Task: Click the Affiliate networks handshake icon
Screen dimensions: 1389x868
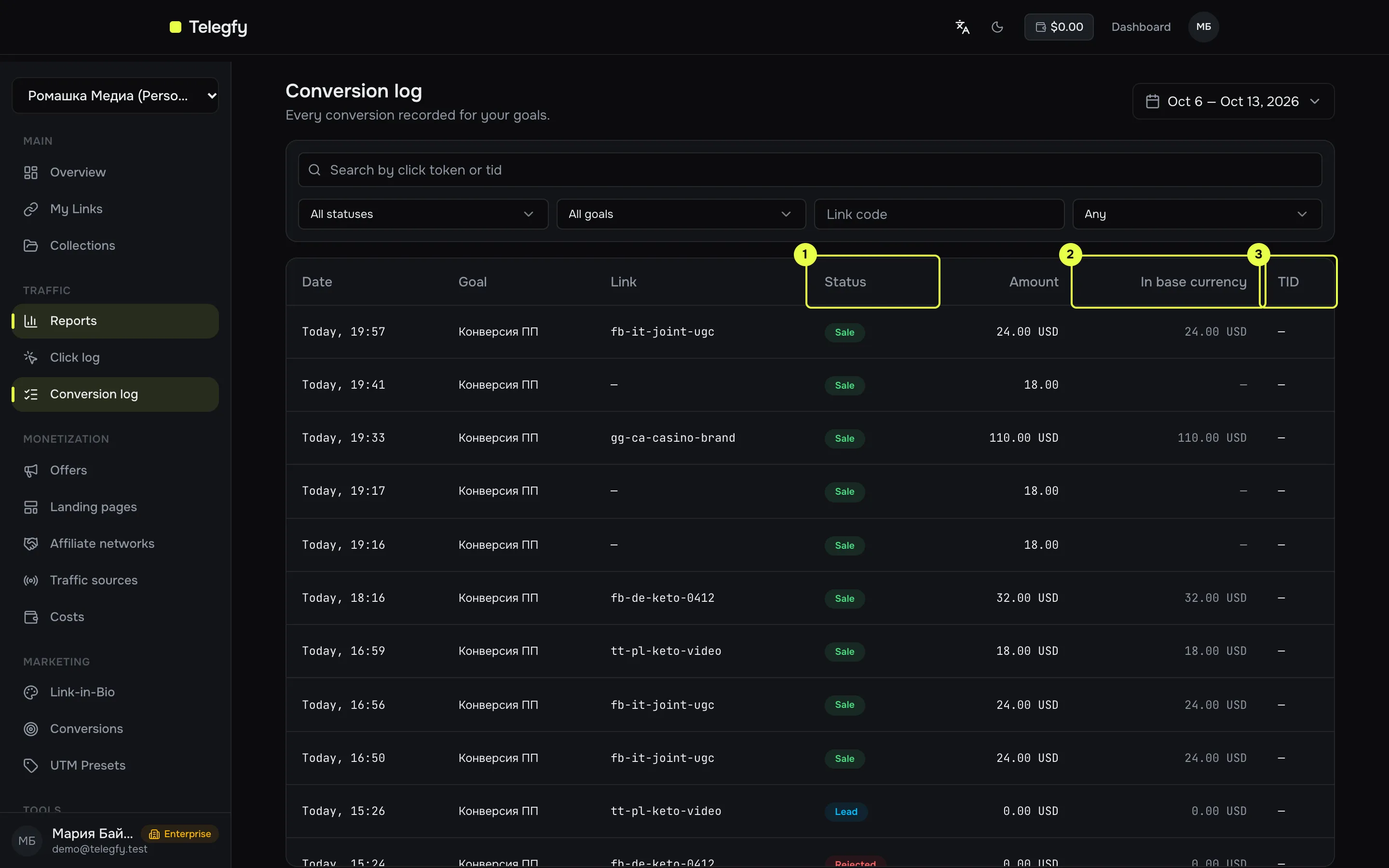Action: click(31, 543)
